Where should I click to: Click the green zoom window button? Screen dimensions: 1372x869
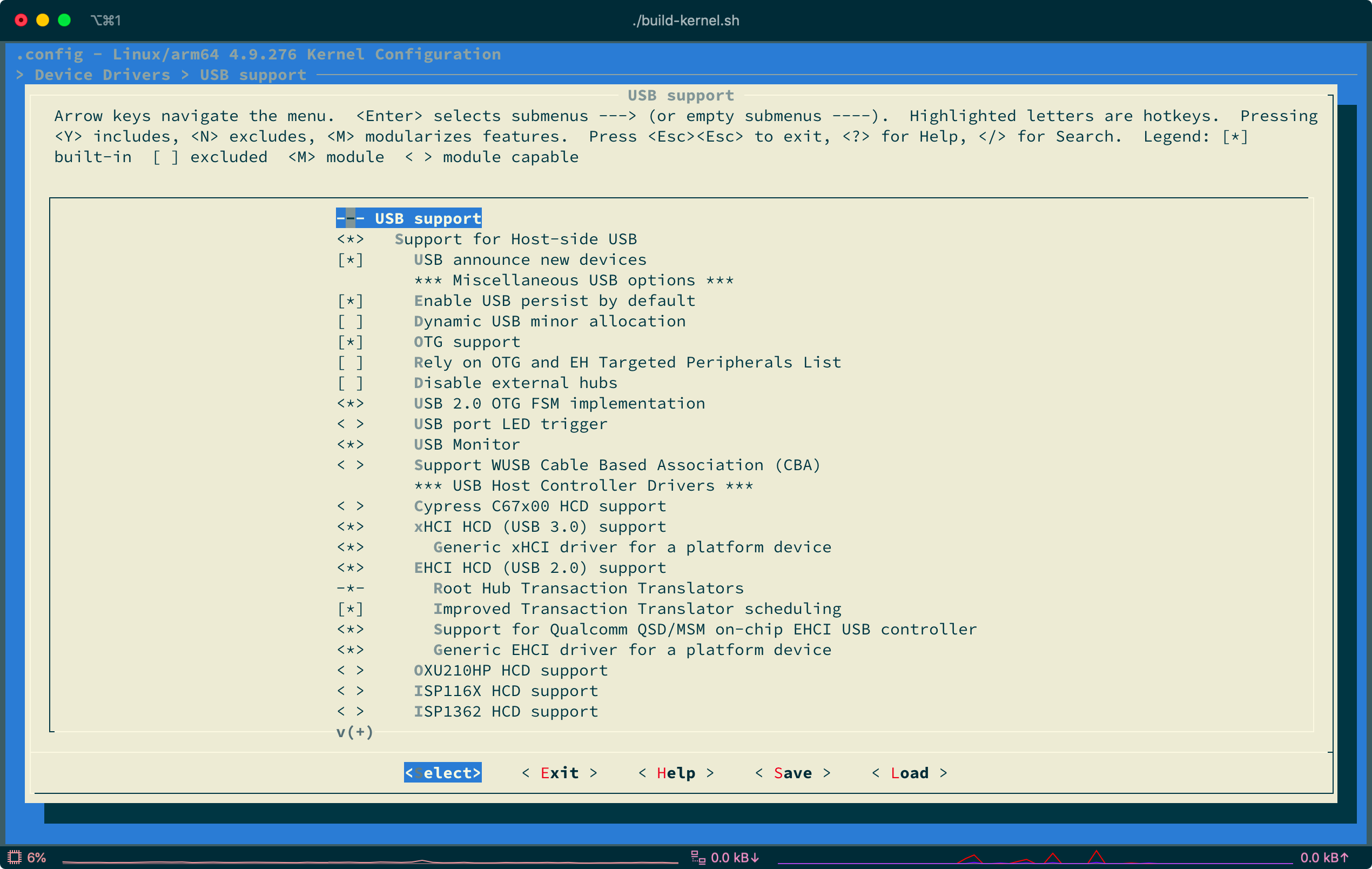coord(64,21)
